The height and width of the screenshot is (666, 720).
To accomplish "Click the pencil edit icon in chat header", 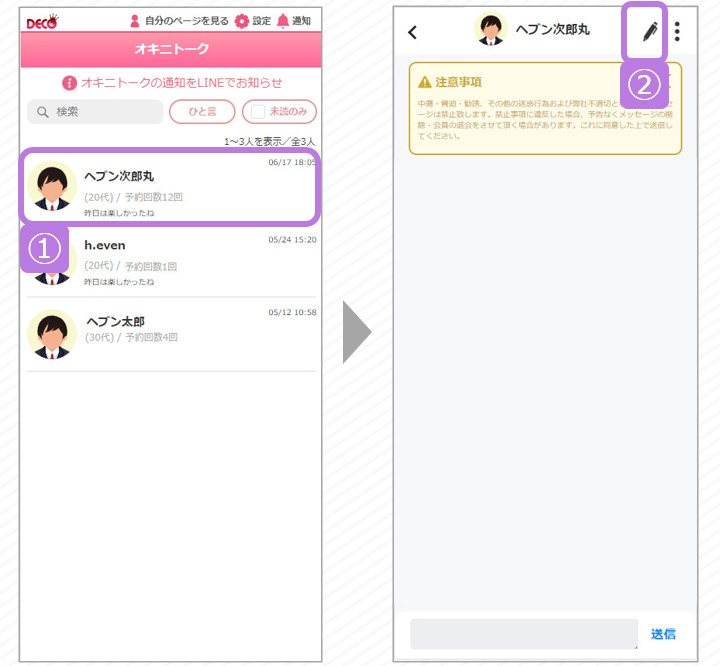I will pos(650,31).
